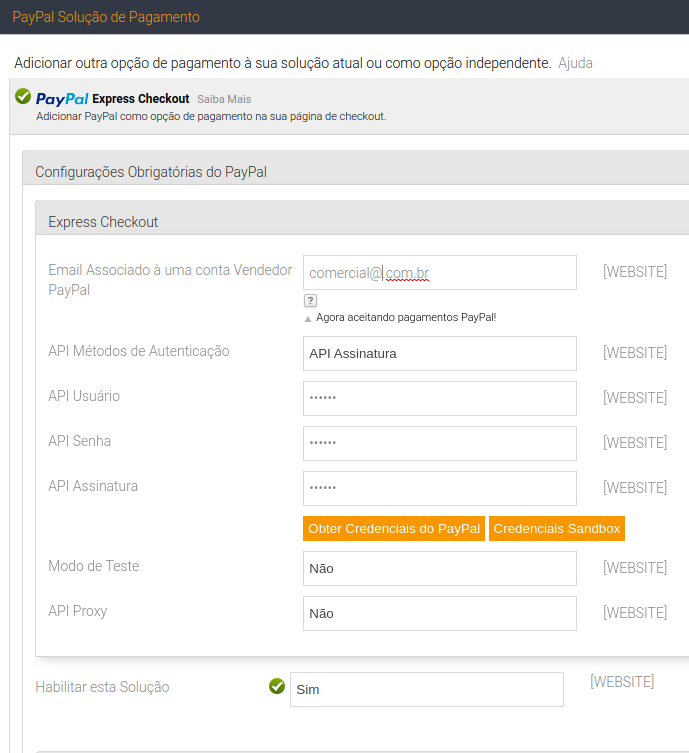
Task: Click the 'API Métodos de Autenticação' label
Action: tap(139, 351)
